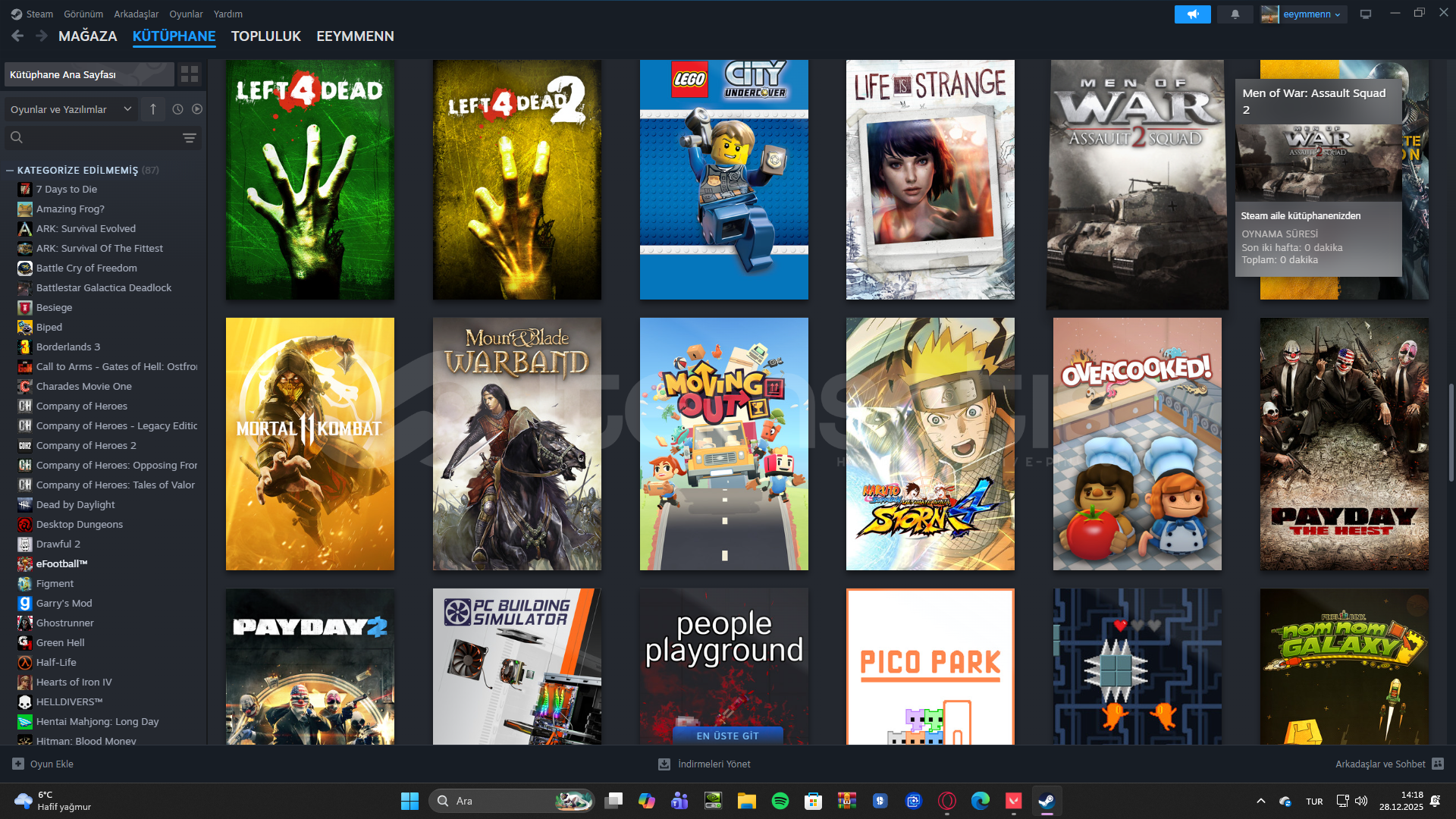Open the MAĞAZA tab
Screen dimensions: 1456x819
click(x=87, y=36)
